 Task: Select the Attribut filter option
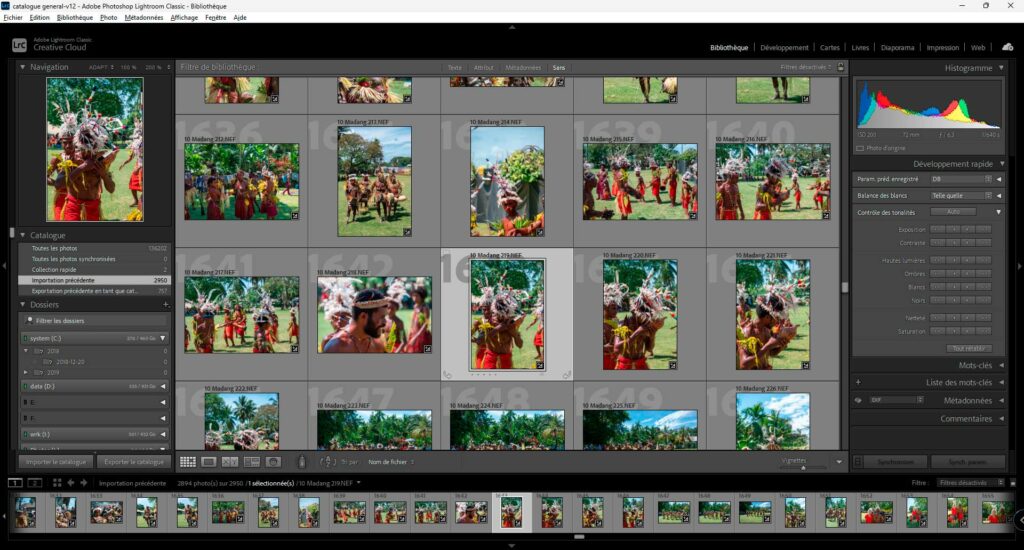pyautogui.click(x=483, y=68)
